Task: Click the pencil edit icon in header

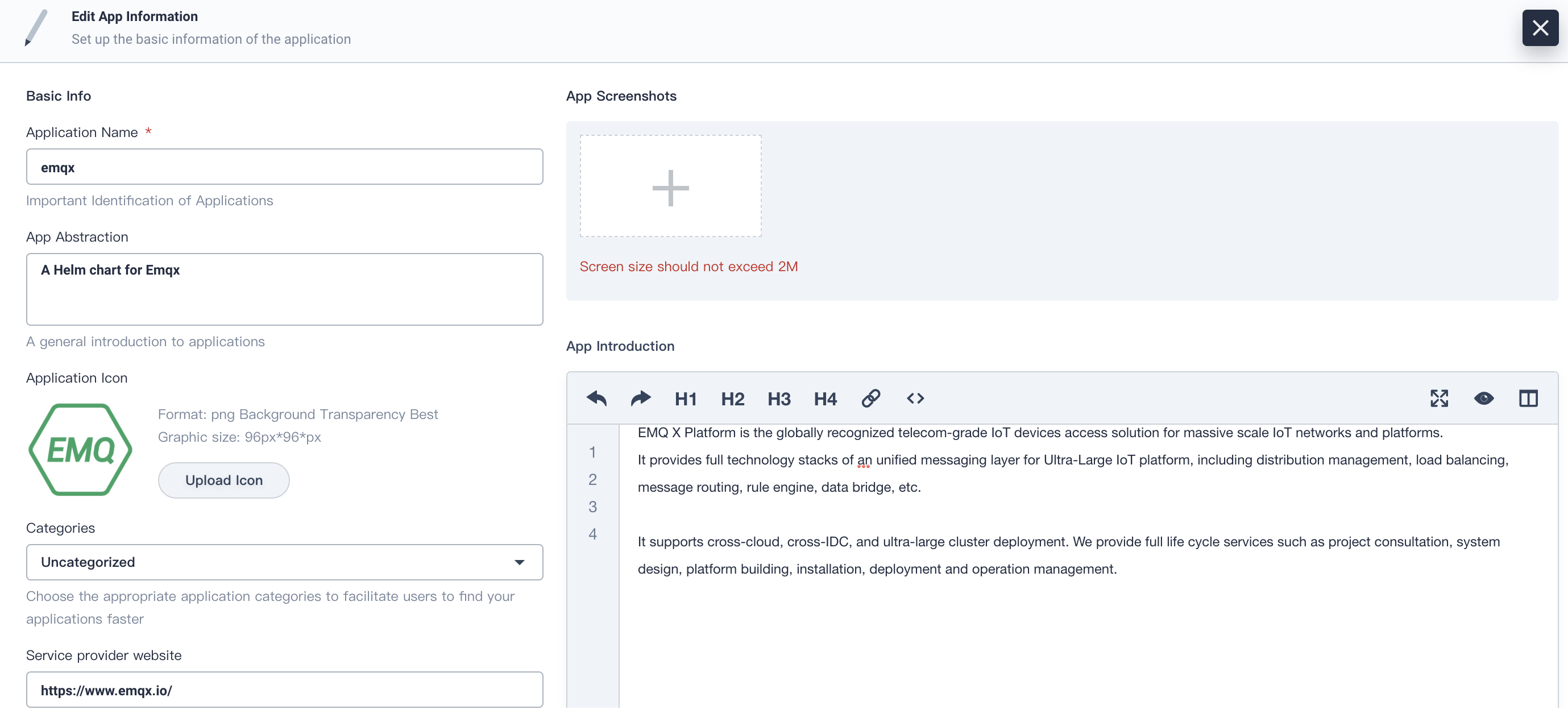Action: (x=35, y=28)
